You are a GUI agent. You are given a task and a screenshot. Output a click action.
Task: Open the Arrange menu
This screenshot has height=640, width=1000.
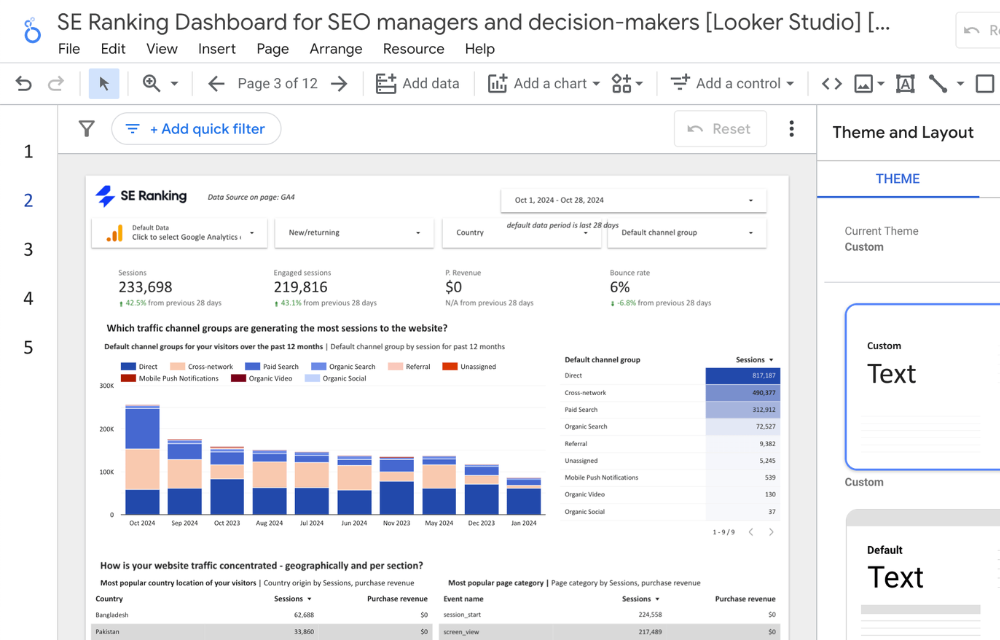[x=335, y=49]
